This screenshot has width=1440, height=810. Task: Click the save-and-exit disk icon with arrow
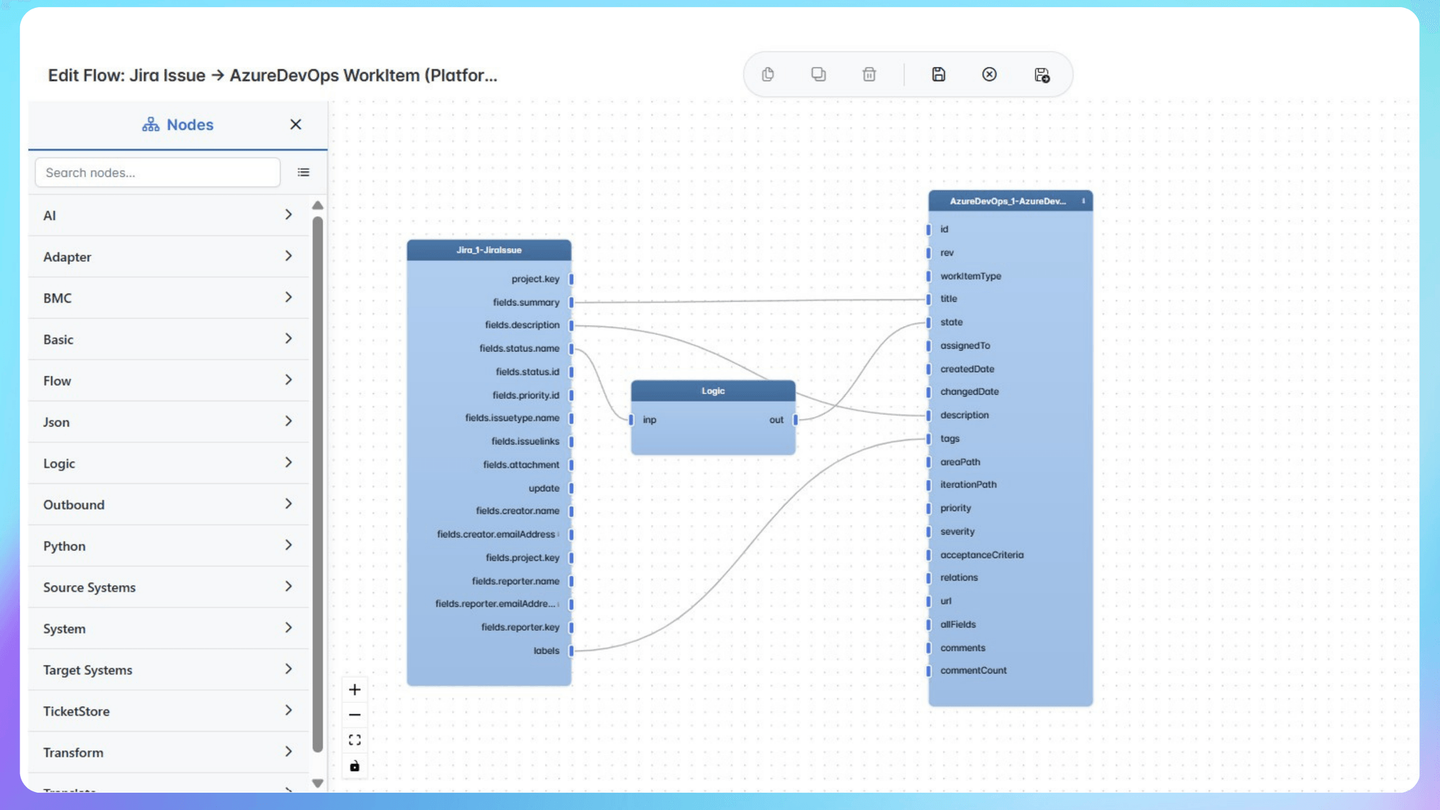tap(1041, 74)
